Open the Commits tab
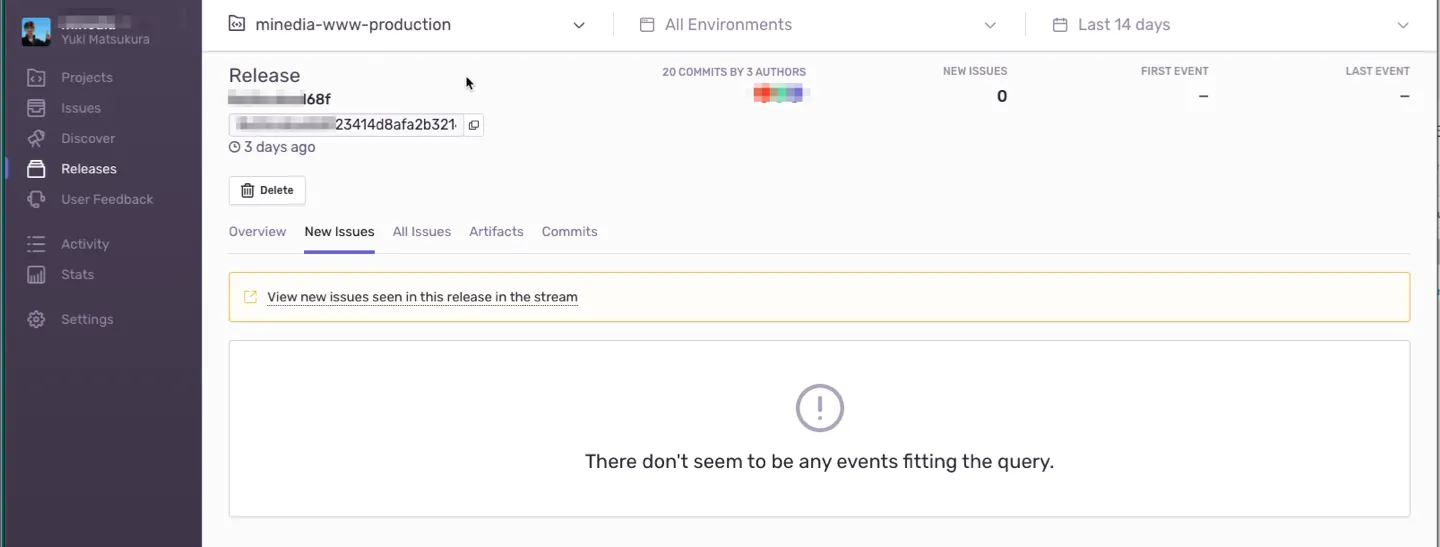 [569, 232]
